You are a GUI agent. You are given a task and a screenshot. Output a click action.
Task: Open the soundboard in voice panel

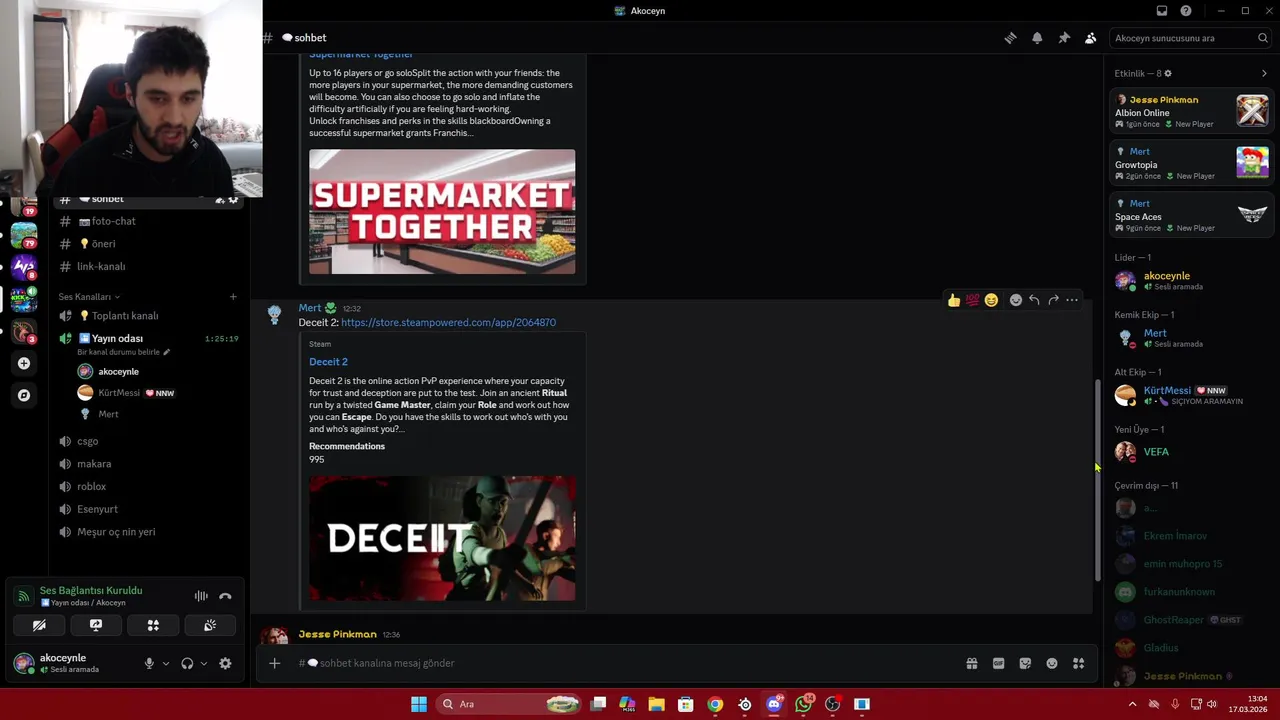click(x=210, y=625)
